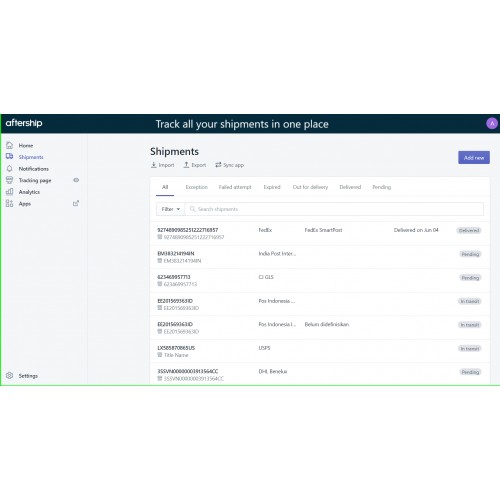This screenshot has width=500, height=500.
Task: Open the Apps external link icon
Action: point(76,203)
